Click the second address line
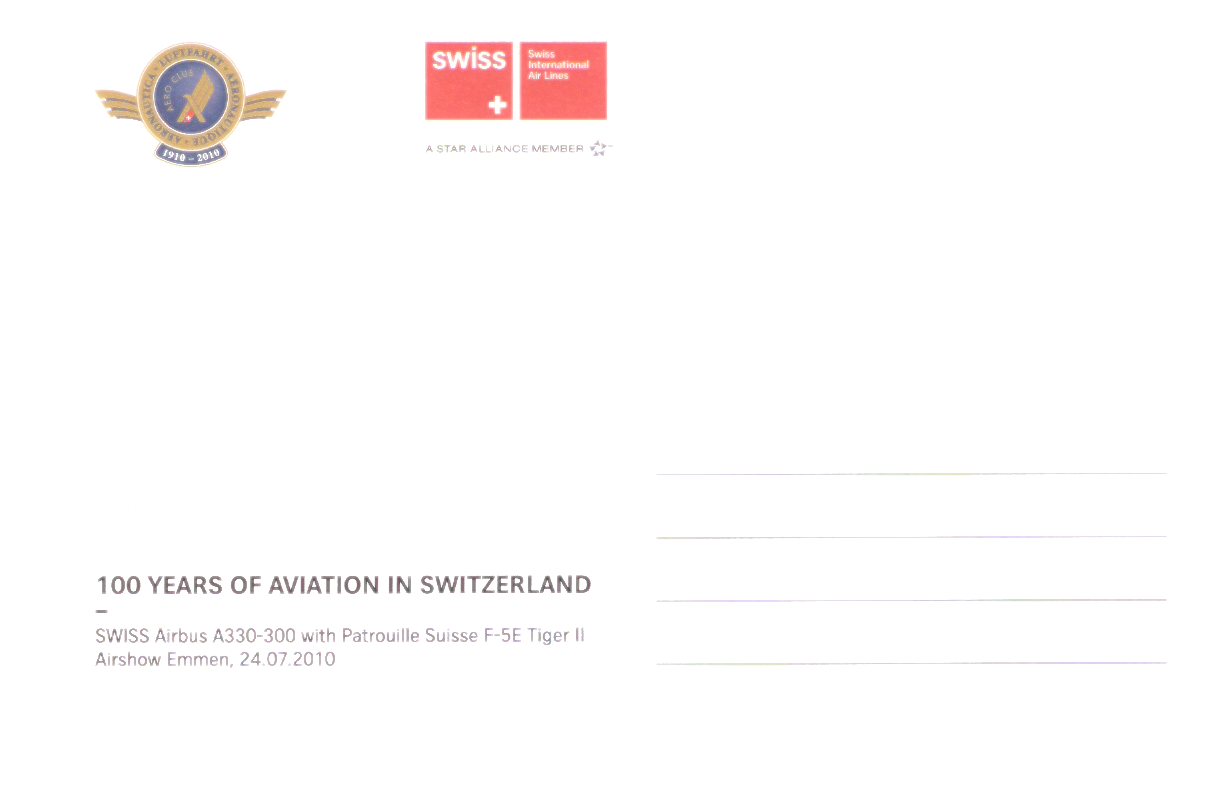The height and width of the screenshot is (798, 1211). tap(911, 537)
